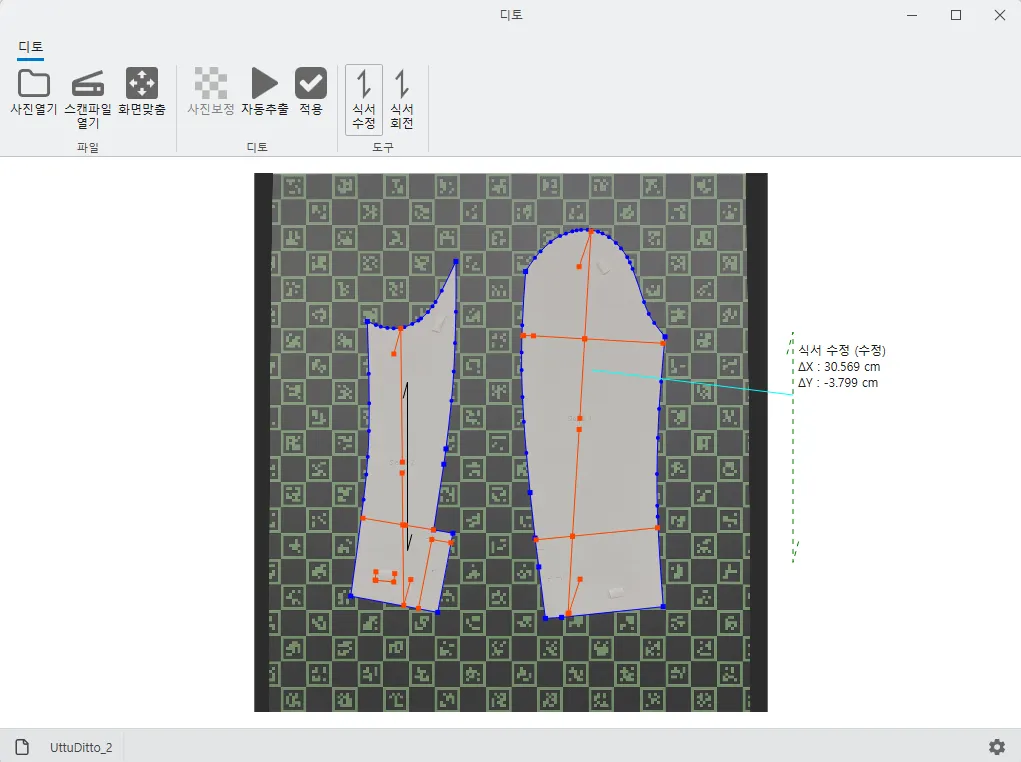Click the green dashed guide line at right
The width and height of the screenshot is (1021, 762).
pos(792,447)
